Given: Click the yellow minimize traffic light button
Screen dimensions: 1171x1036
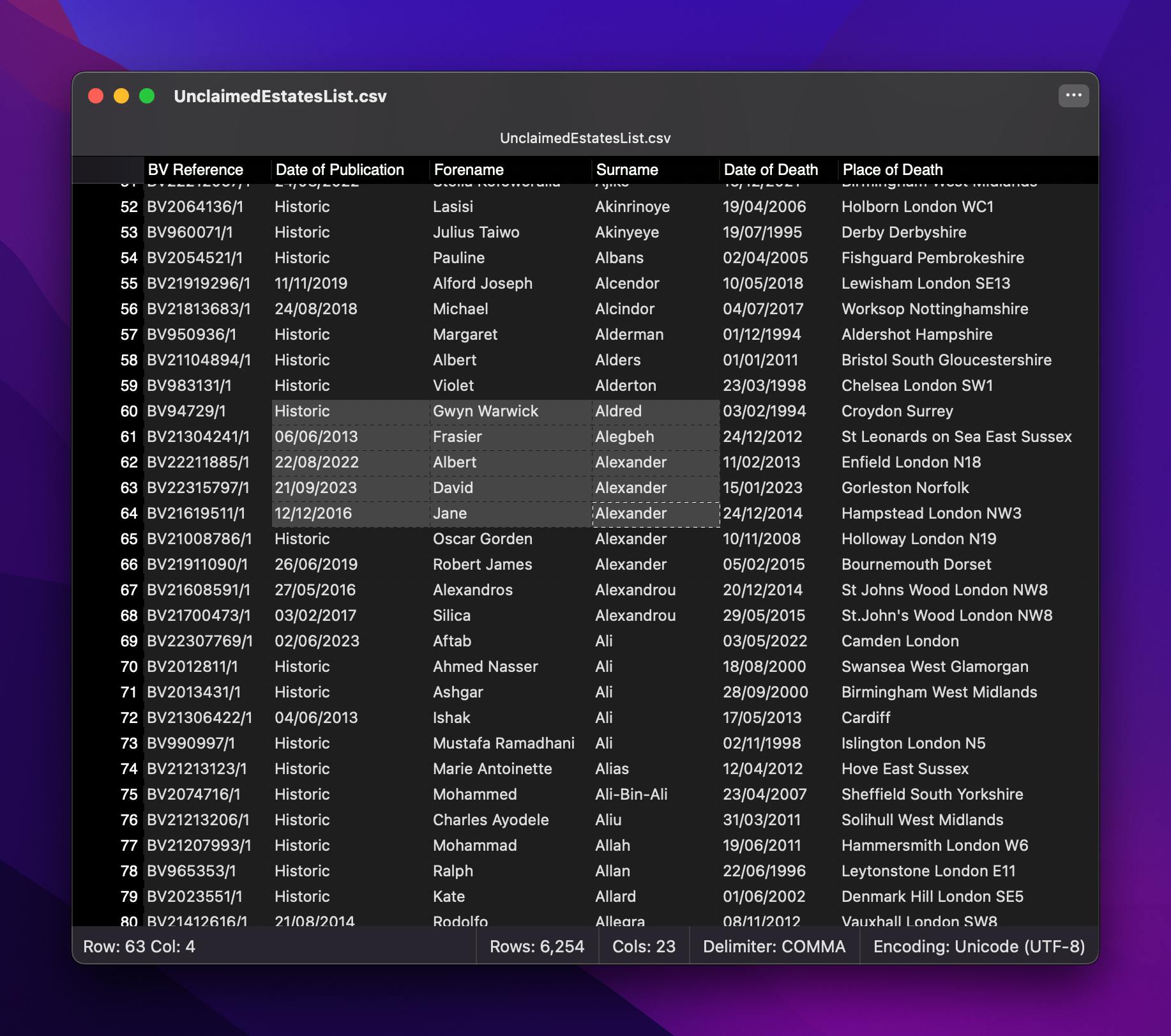Looking at the screenshot, I should pyautogui.click(x=122, y=95).
